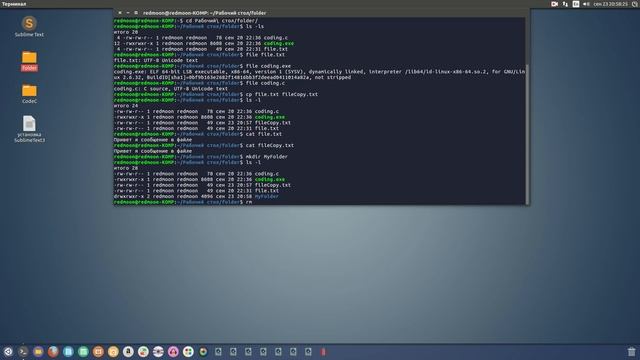Image resolution: width=640 pixels, height=360 pixels.
Task: Click the terminal vertical scrollbar
Action: (x=527, y=134)
